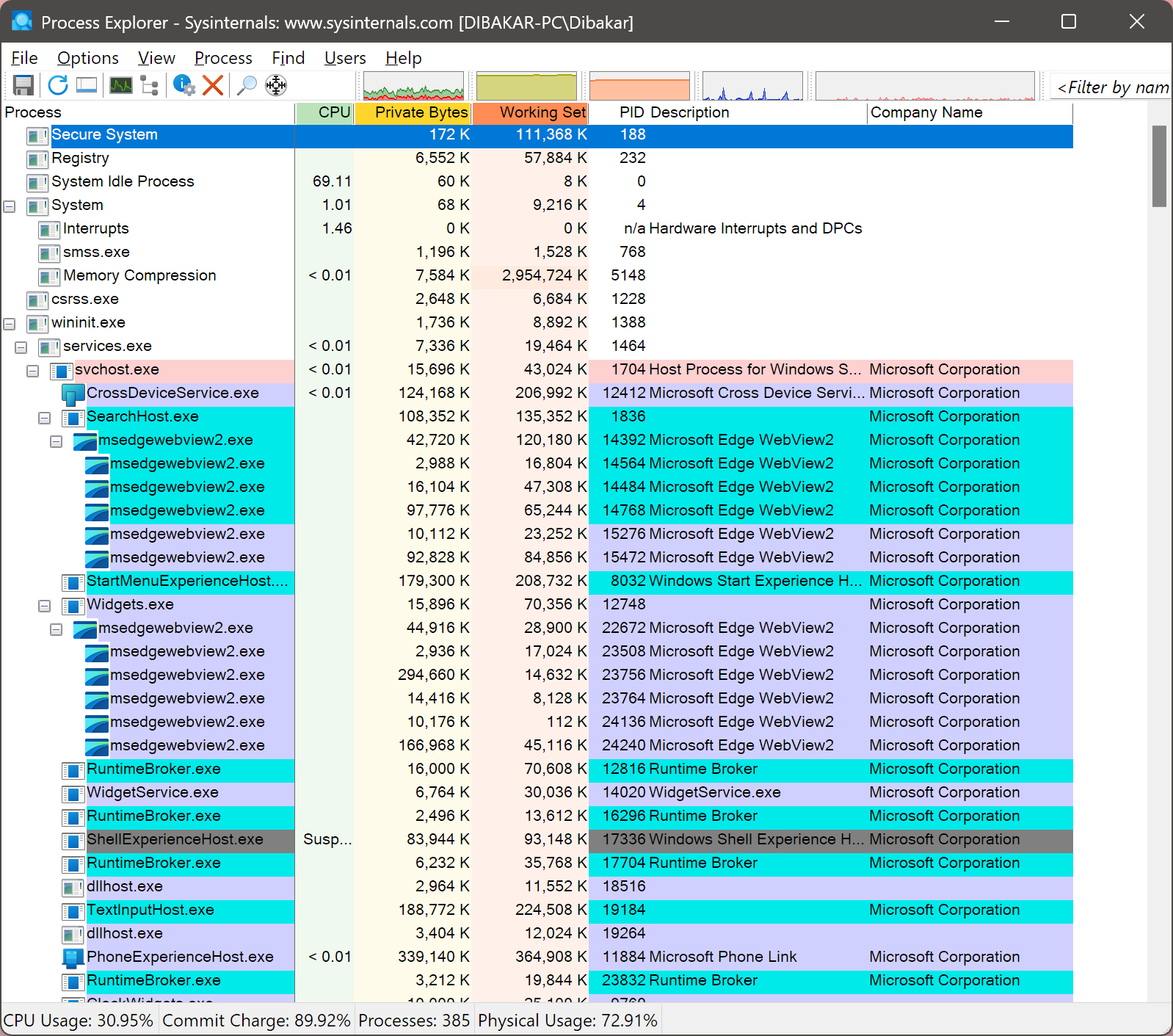The width and height of the screenshot is (1173, 1036).
Task: Sort by Private Bytes column header
Action: tap(413, 112)
